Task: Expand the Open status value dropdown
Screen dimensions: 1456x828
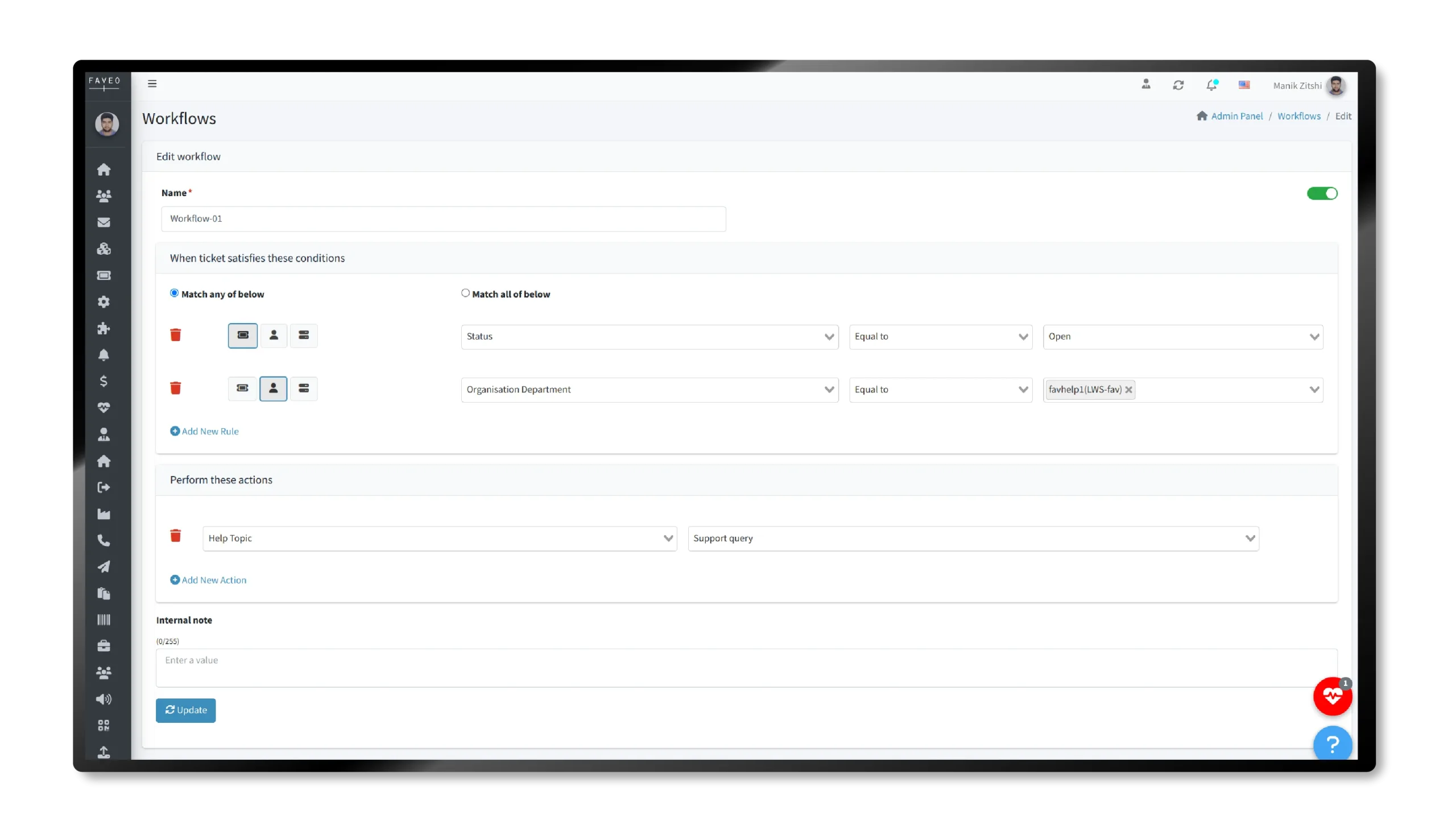Action: [1182, 337]
